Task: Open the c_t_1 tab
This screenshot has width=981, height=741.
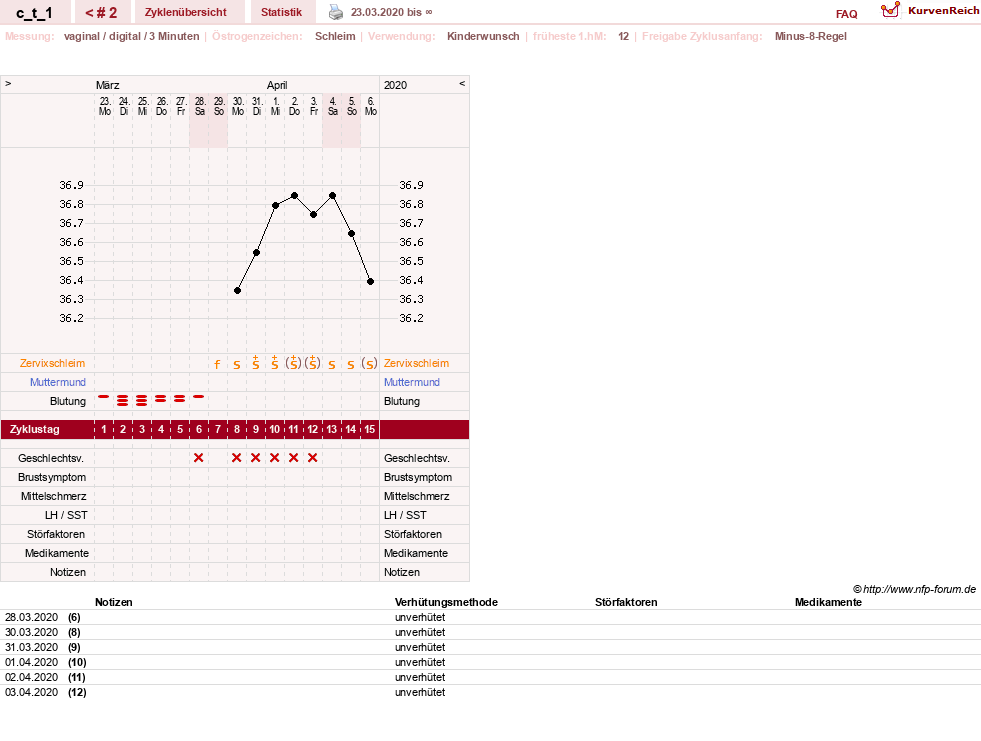Action: 34,13
